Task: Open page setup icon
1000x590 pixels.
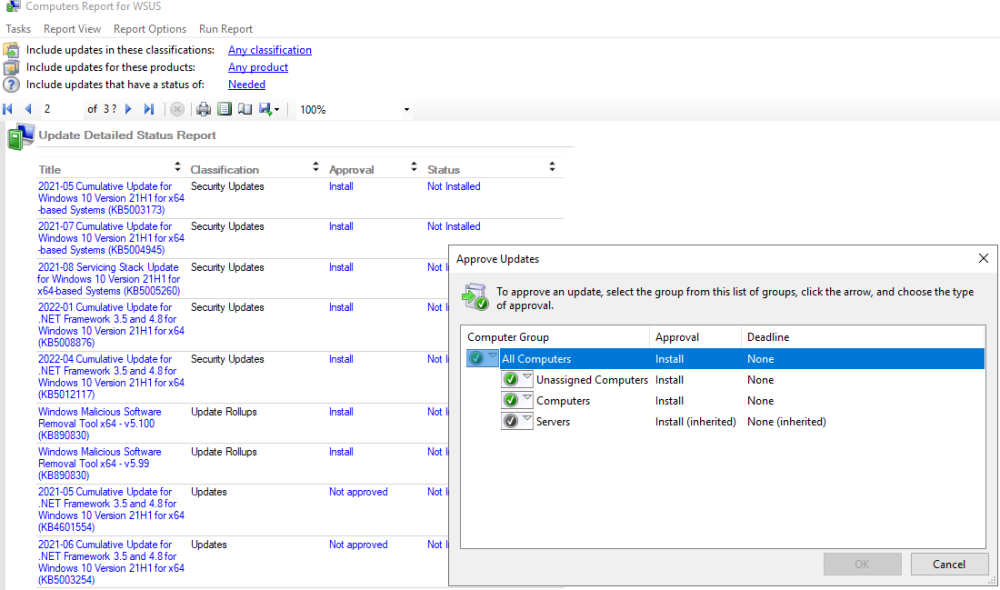Action: 245,109
